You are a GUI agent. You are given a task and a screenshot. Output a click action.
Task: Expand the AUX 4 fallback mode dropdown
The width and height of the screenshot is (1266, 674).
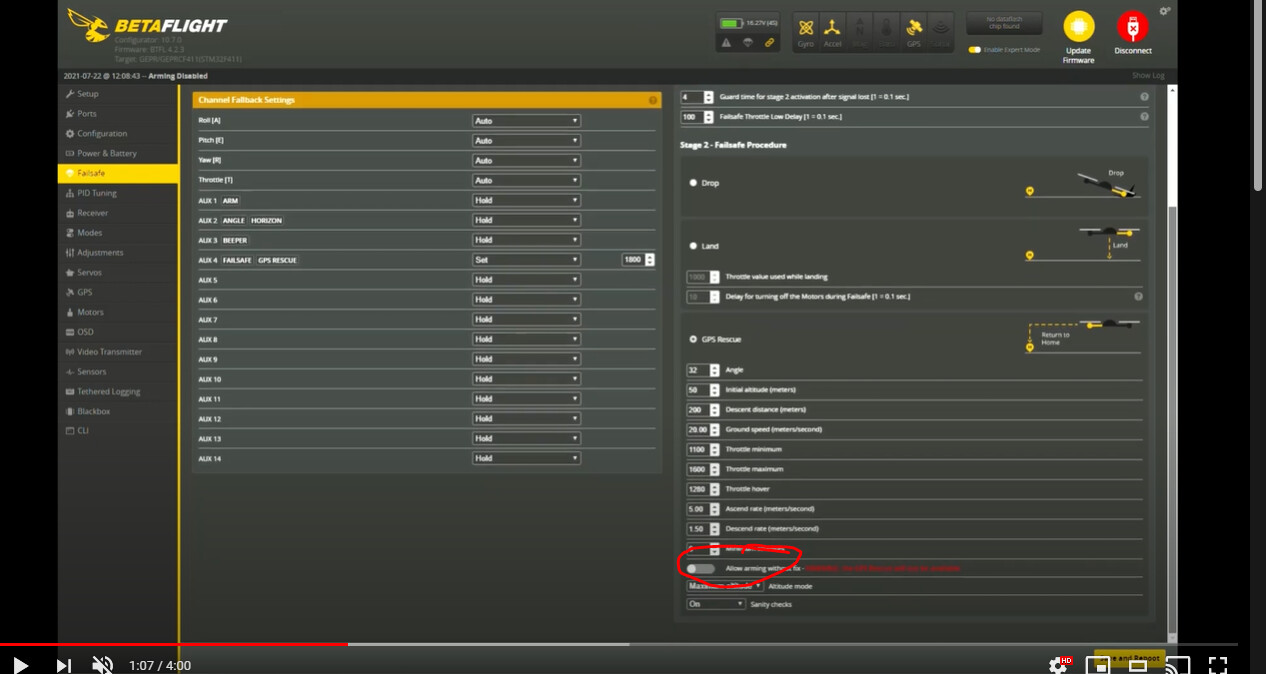tap(526, 260)
